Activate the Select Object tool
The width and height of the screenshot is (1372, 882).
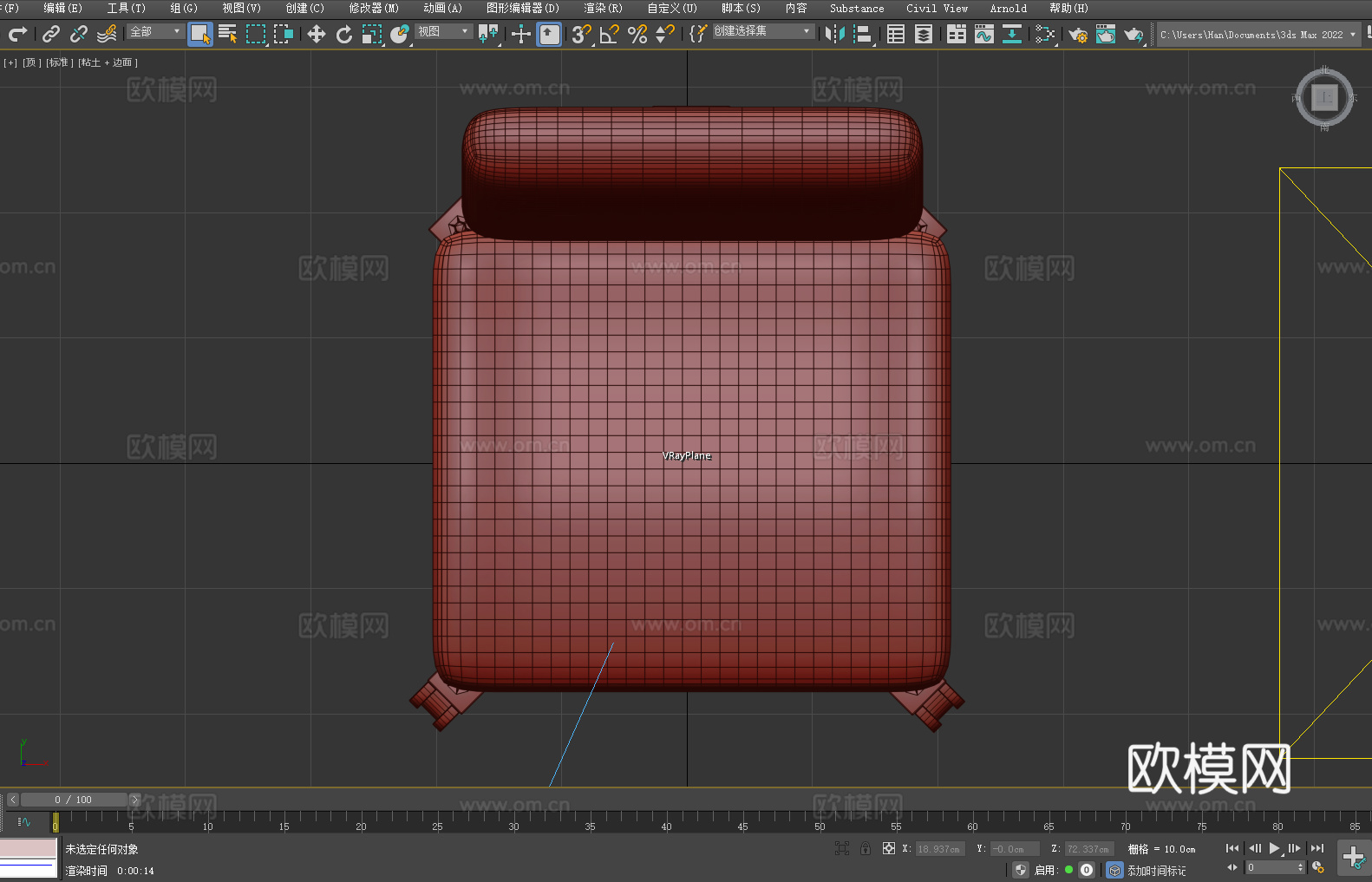200,34
